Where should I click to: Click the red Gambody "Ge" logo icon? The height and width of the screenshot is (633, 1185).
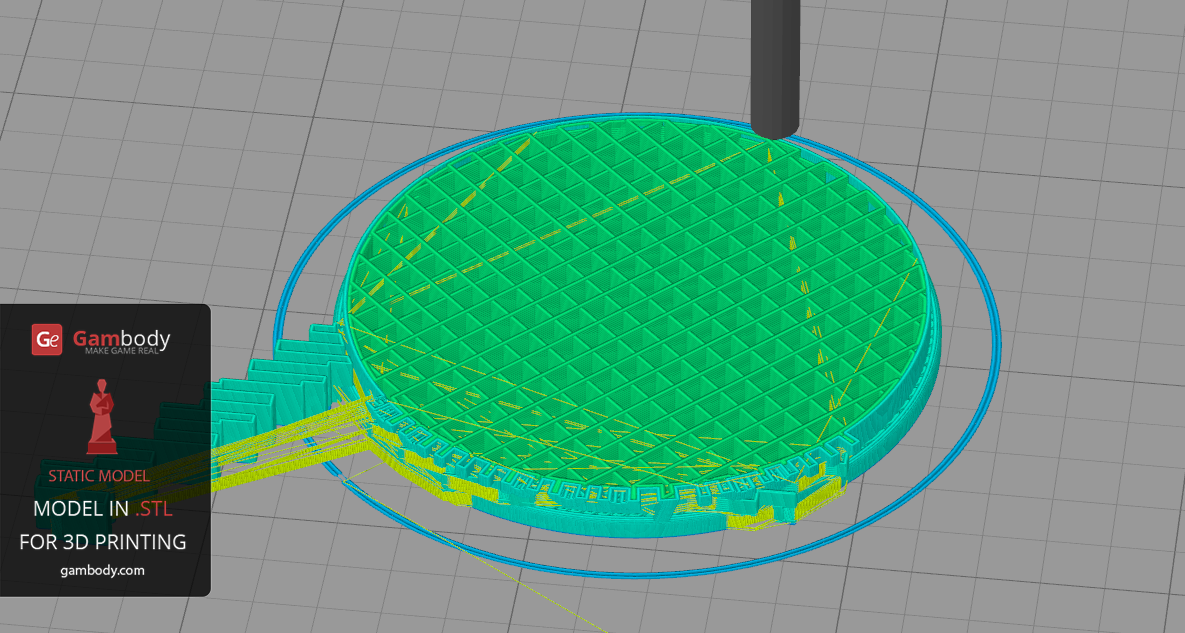click(x=48, y=340)
